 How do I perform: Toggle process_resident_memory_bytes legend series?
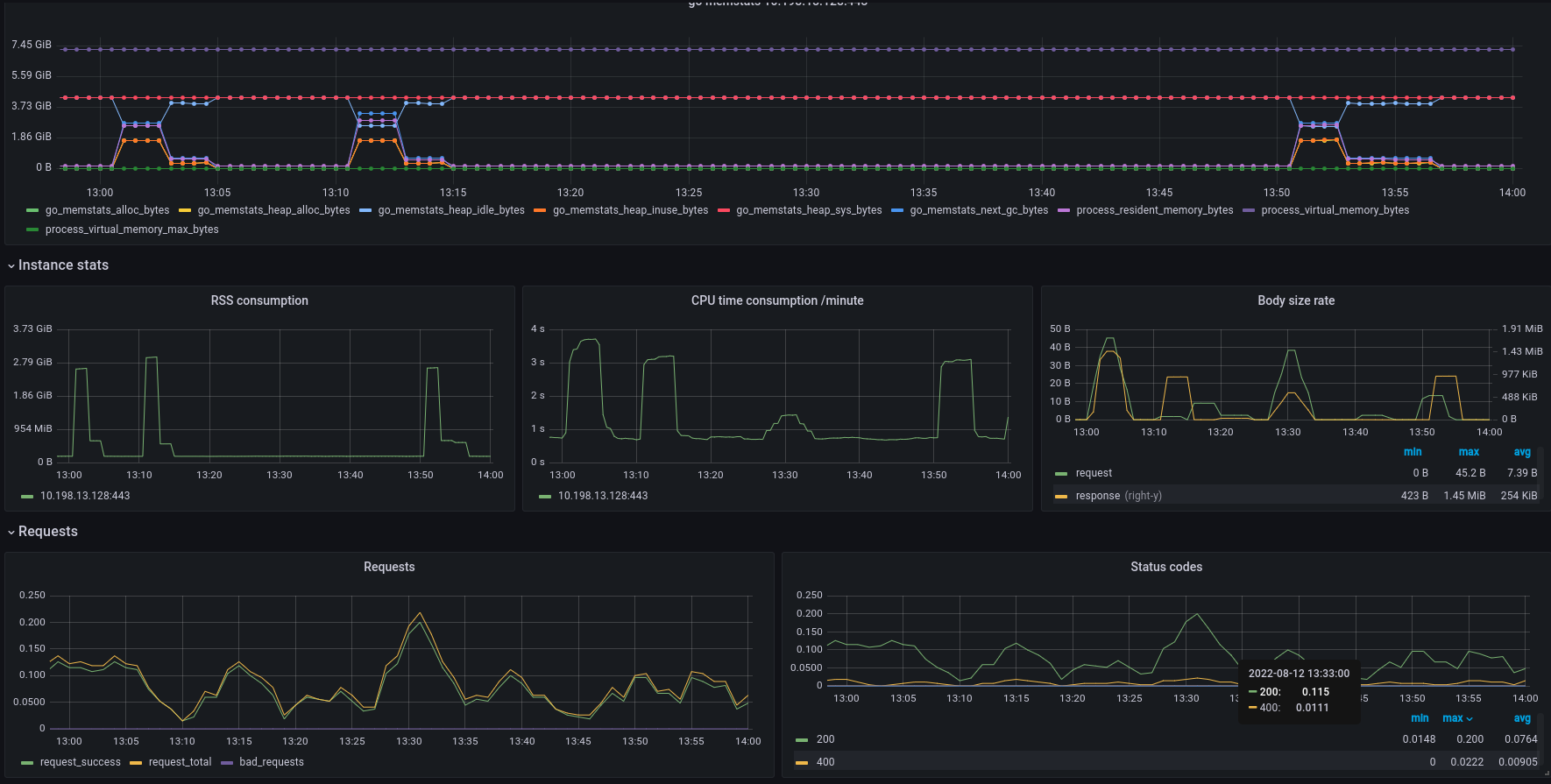(1154, 210)
